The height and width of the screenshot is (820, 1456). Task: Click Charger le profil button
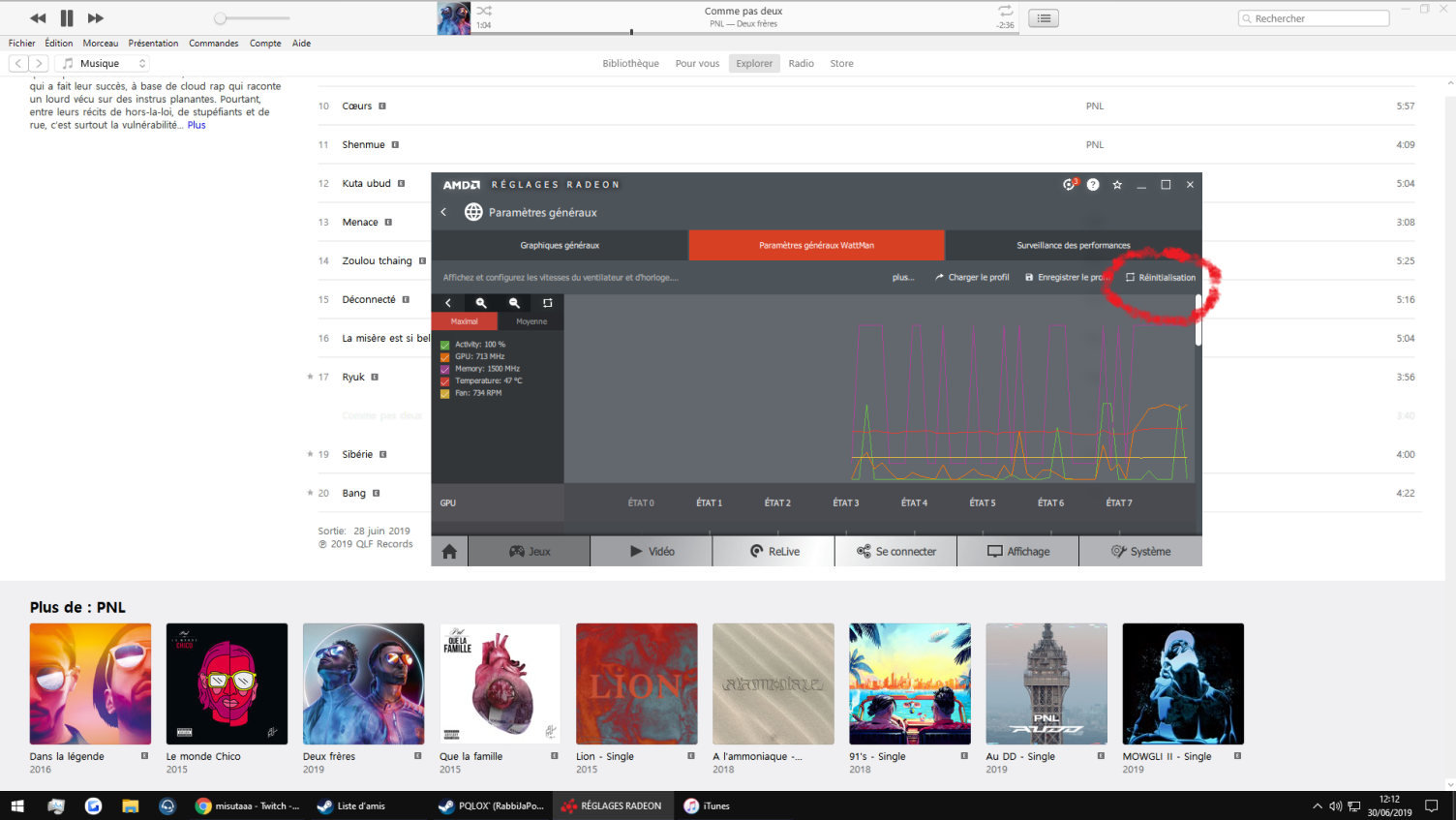(x=972, y=278)
